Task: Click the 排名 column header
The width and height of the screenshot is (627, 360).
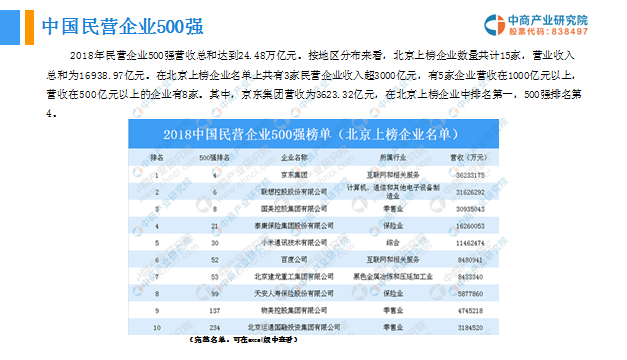Action: (x=157, y=158)
